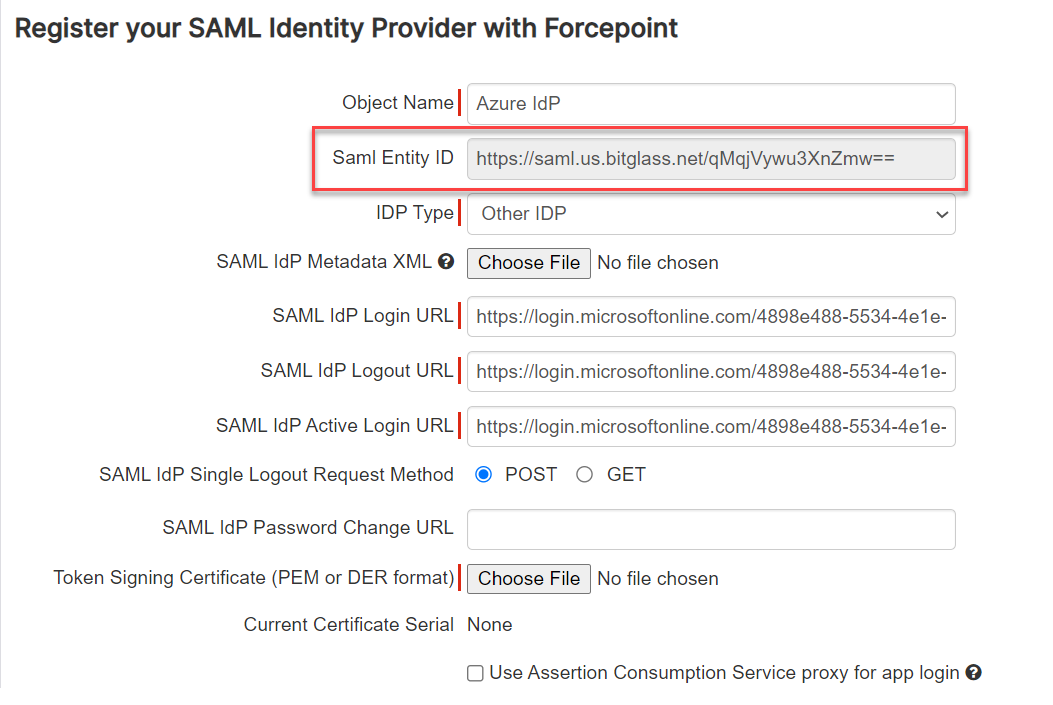1053x705 pixels.
Task: Choose File for Token Signing Certificate
Action: tap(528, 578)
